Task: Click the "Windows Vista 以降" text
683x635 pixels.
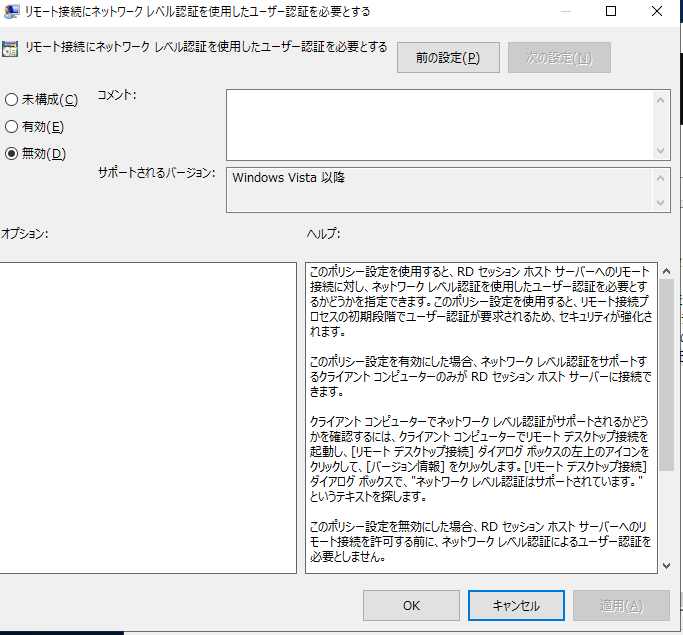Action: point(288,178)
